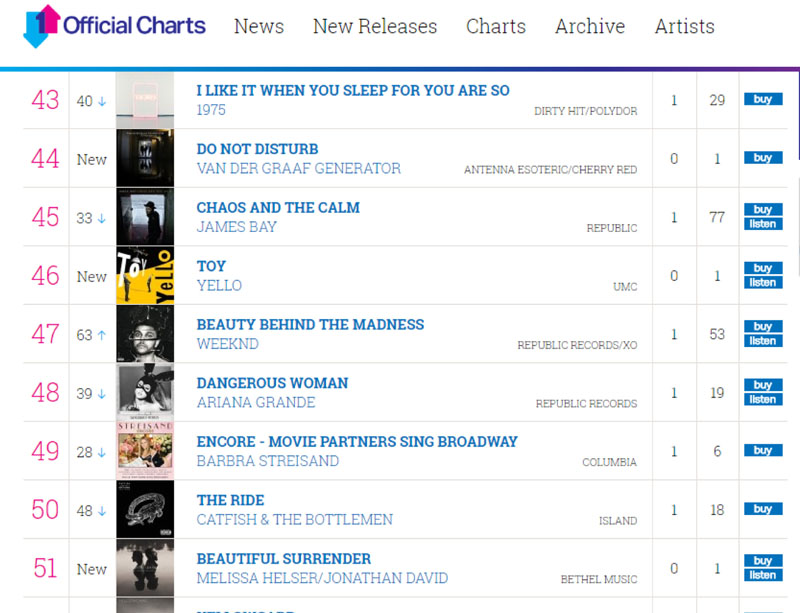Image resolution: width=800 pixels, height=613 pixels.
Task: Open the Beautiful Surrender album title link
Action: (284, 559)
